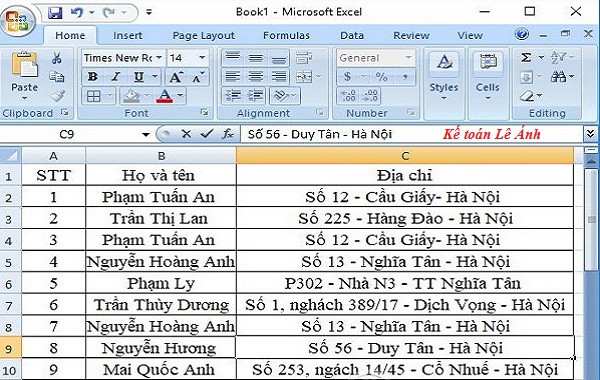The width and height of the screenshot is (600, 380).
Task: Toggle Underline formatting
Action: pyautogui.click(x=139, y=77)
